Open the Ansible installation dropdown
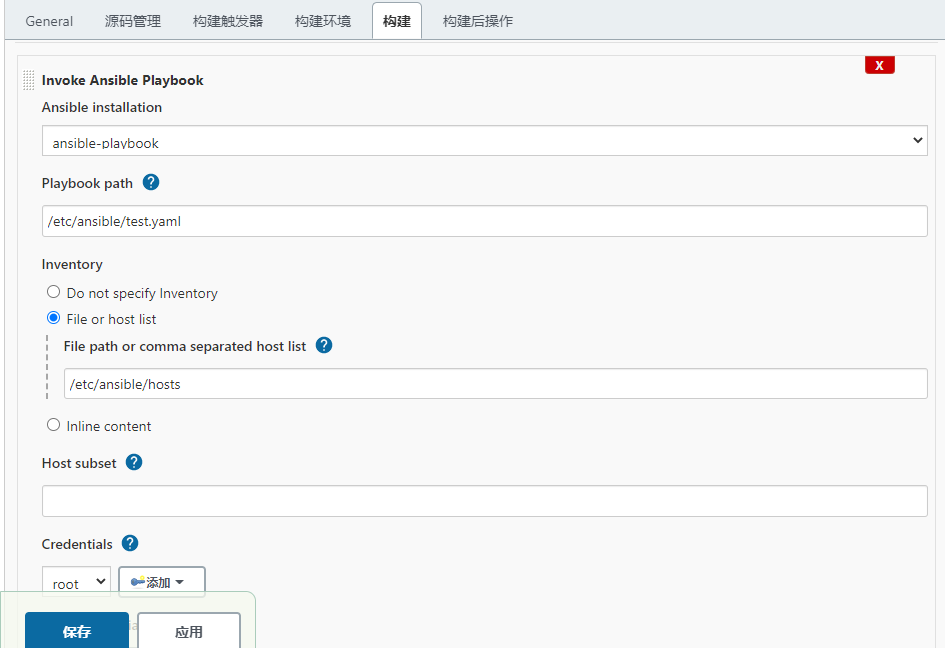Image resolution: width=945 pixels, height=648 pixels. click(485, 140)
